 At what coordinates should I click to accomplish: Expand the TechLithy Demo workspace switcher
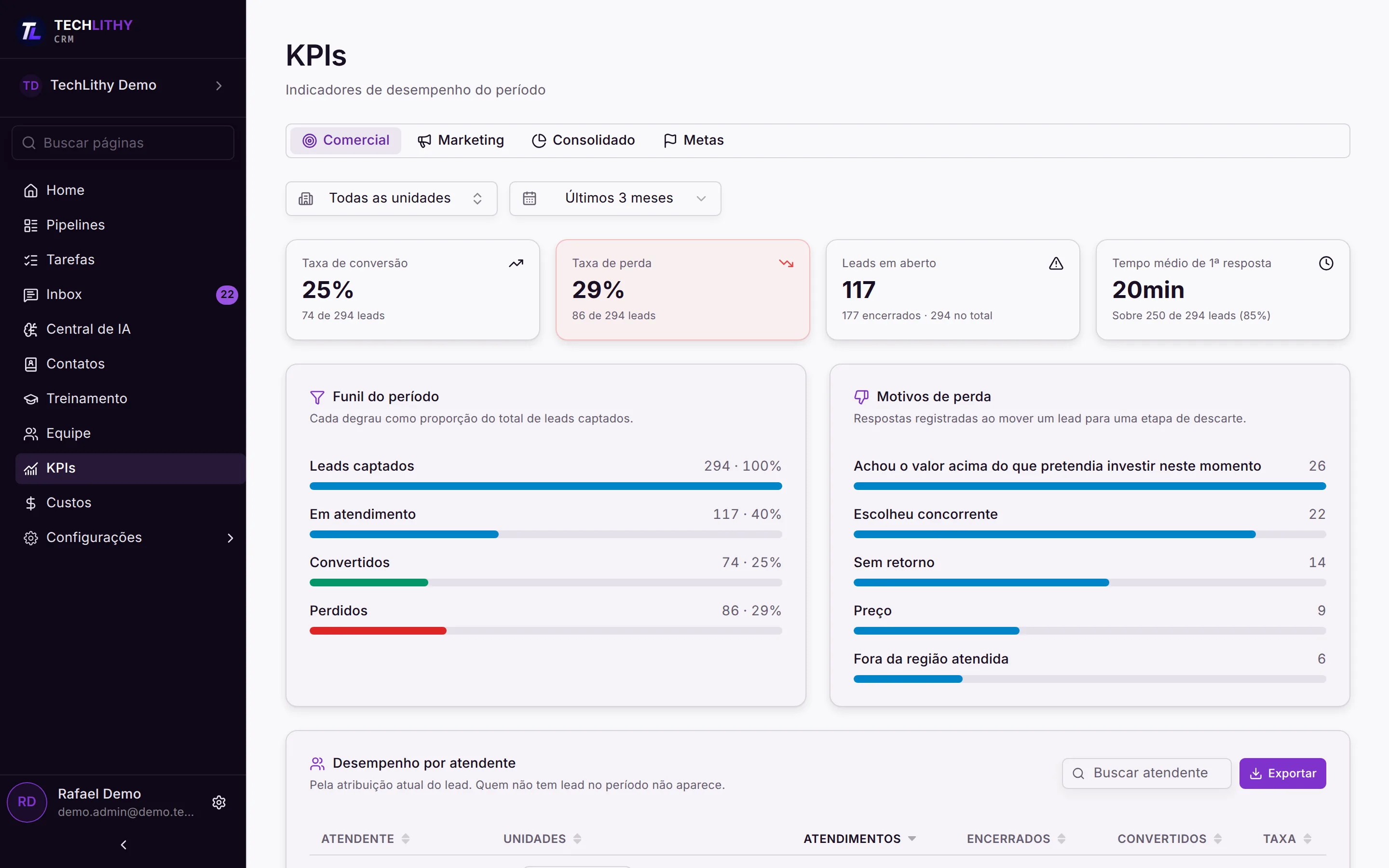click(x=123, y=85)
